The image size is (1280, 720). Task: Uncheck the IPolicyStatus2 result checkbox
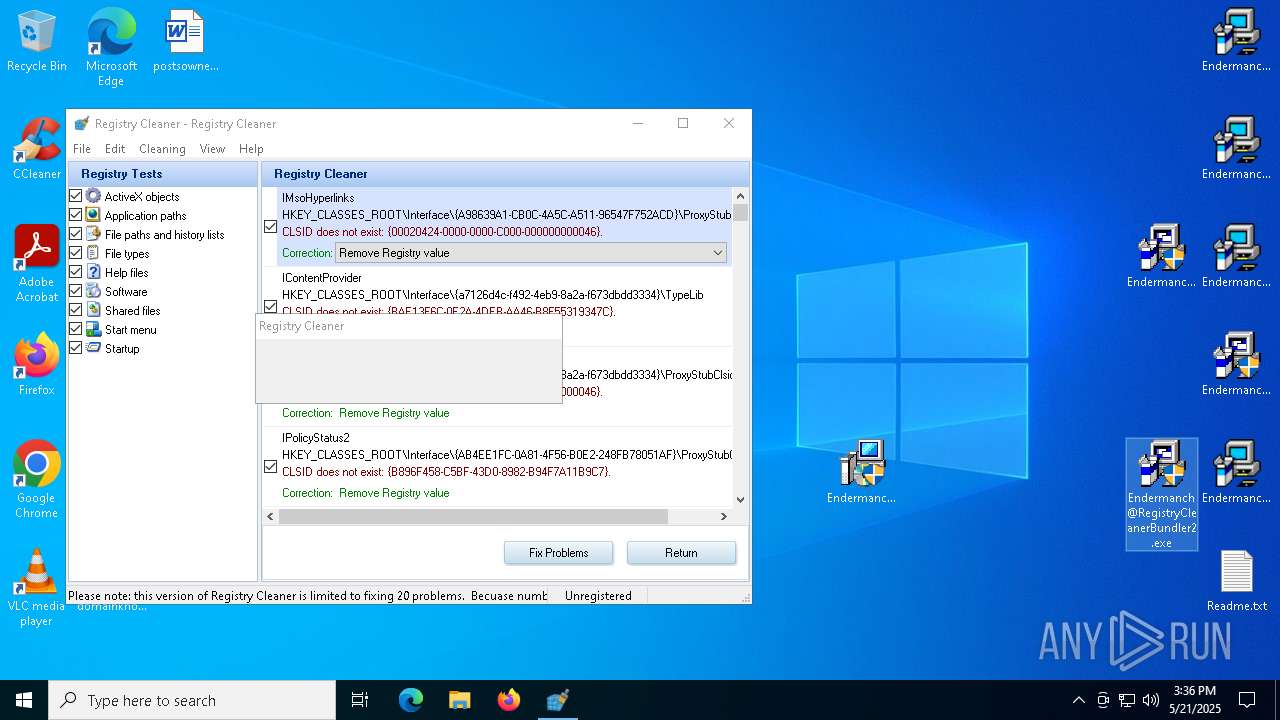(270, 467)
